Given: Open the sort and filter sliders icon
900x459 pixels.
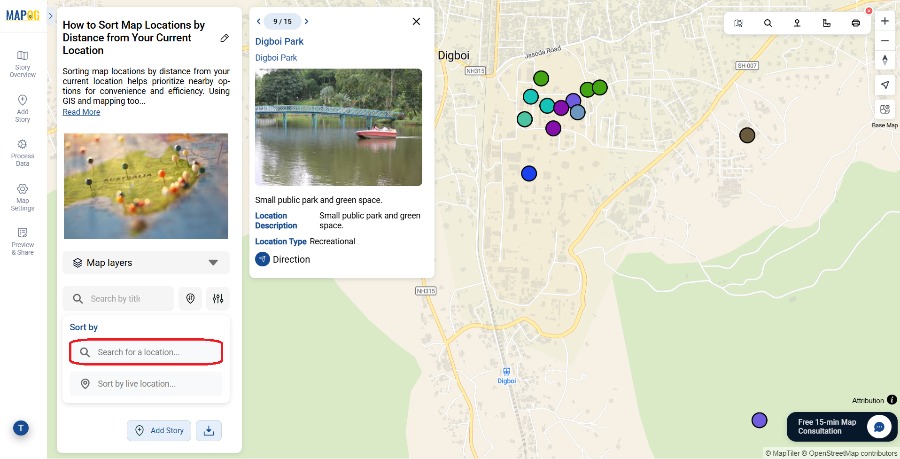Looking at the screenshot, I should click(x=218, y=298).
